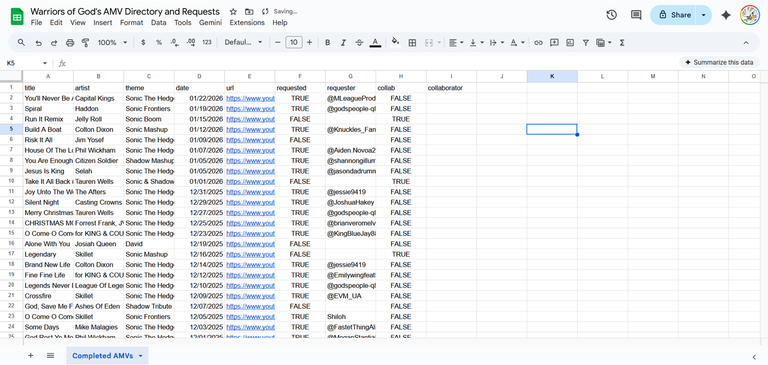
Task: Open the Data menu
Action: pos(158,23)
